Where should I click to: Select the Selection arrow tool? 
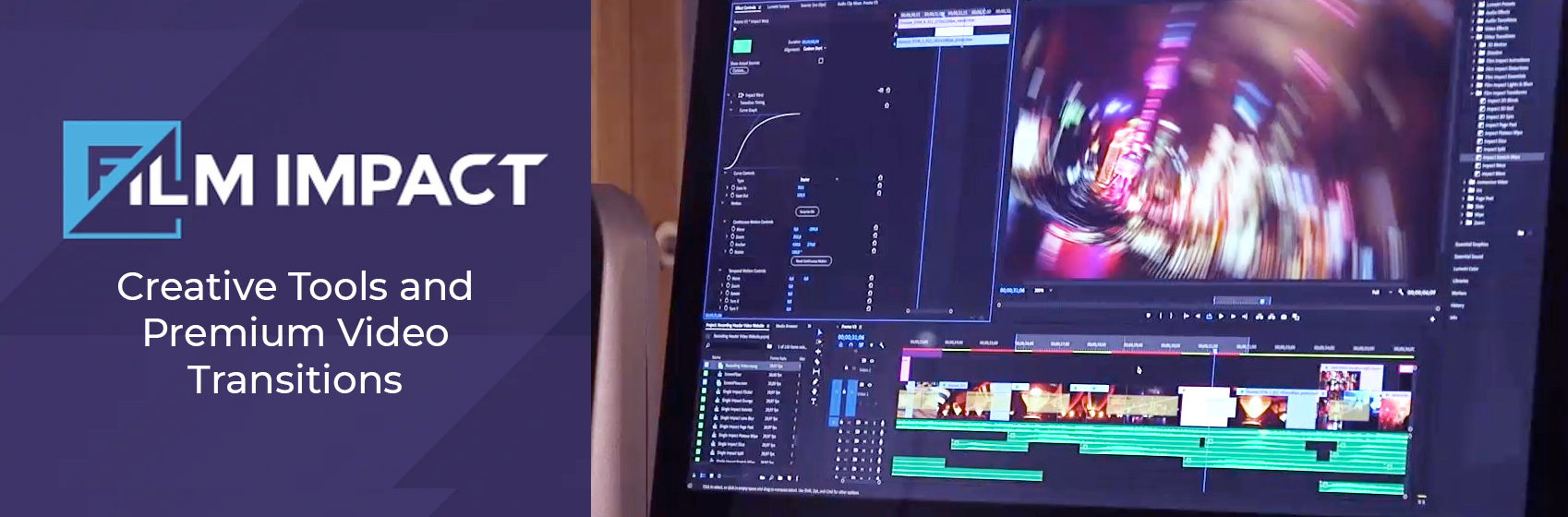click(818, 331)
